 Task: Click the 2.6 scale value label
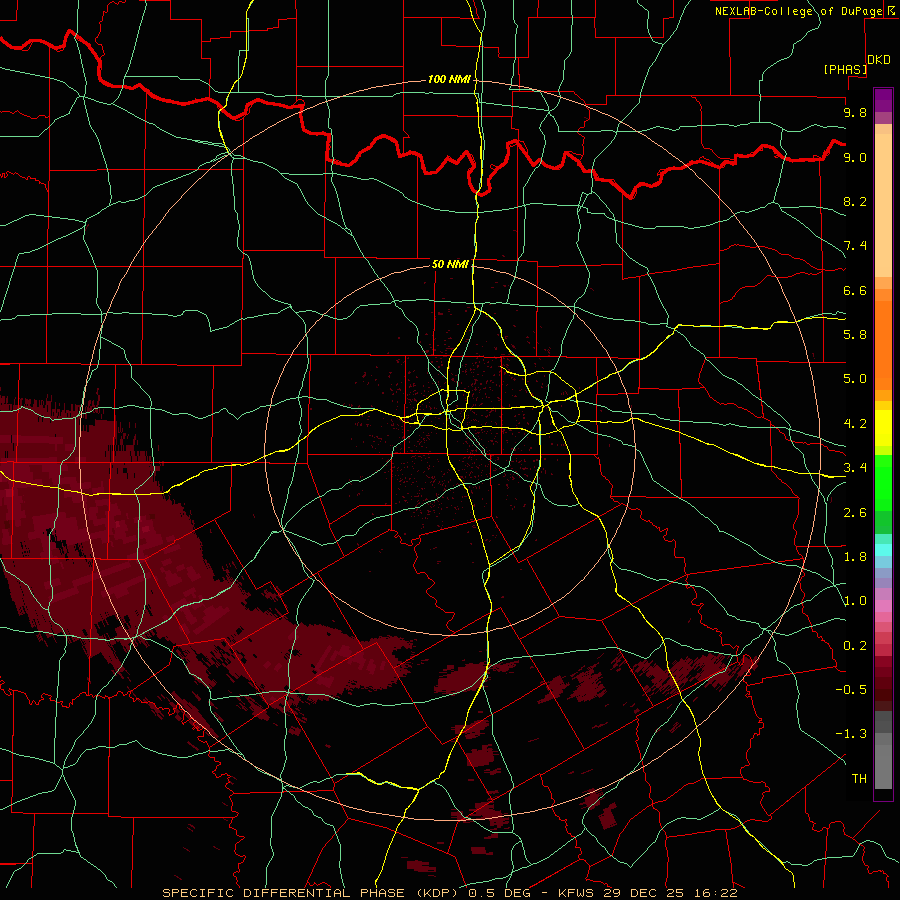point(855,513)
